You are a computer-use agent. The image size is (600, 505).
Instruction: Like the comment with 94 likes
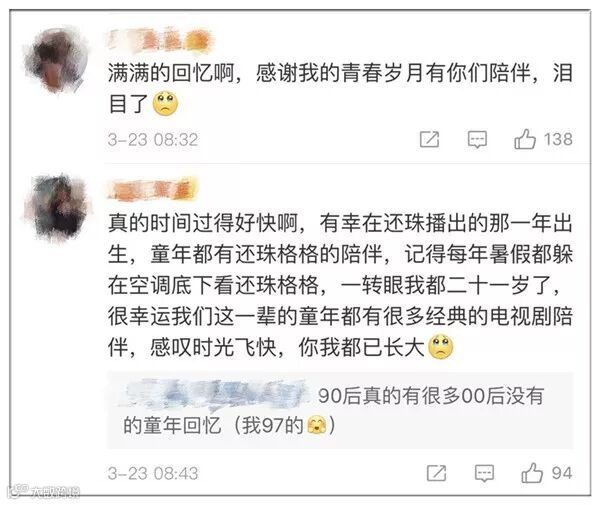(x=532, y=473)
